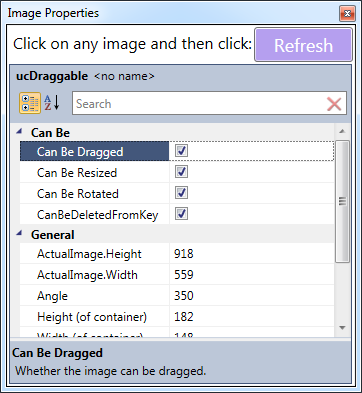The width and height of the screenshot is (362, 393).
Task: Click the Angle value 350
Action: coord(184,296)
